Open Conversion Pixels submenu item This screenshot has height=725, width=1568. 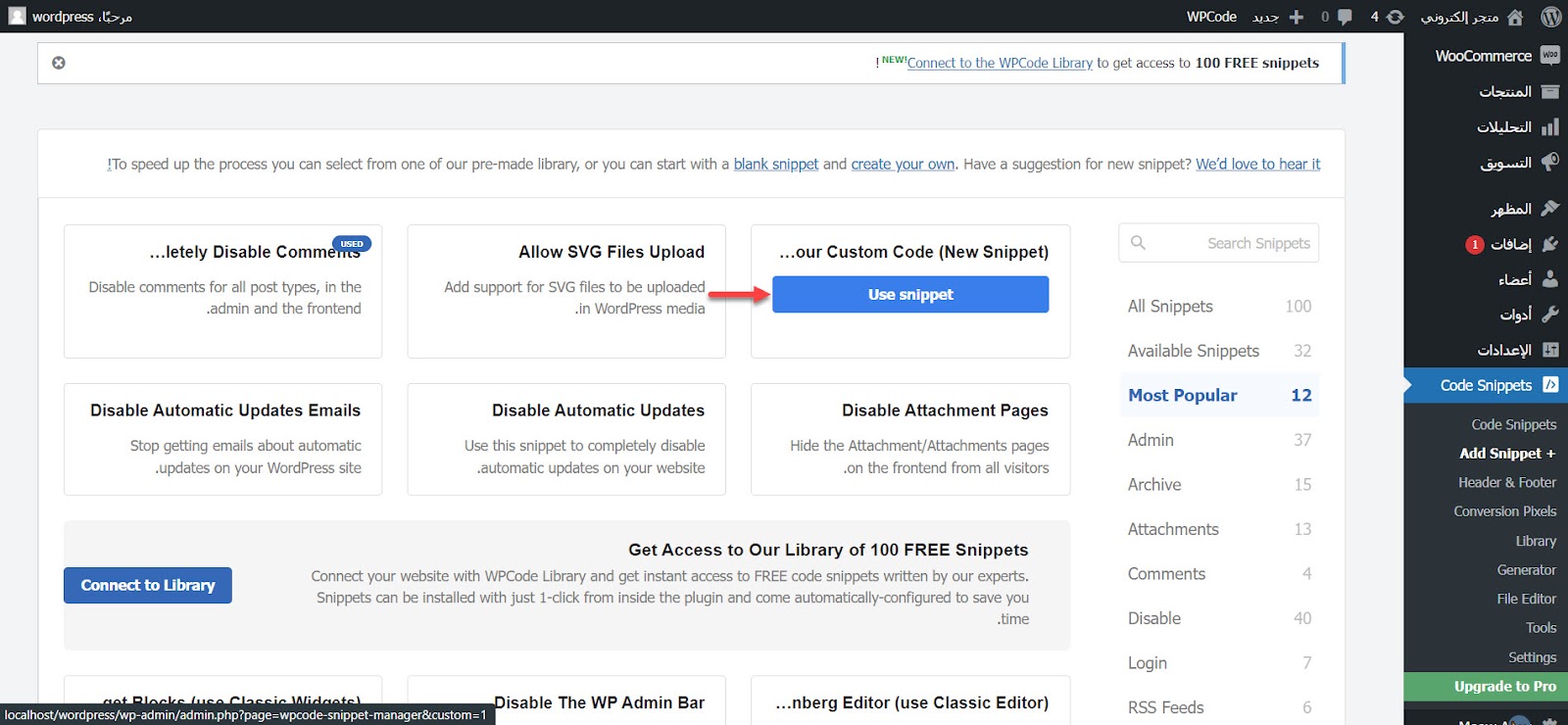1505,511
